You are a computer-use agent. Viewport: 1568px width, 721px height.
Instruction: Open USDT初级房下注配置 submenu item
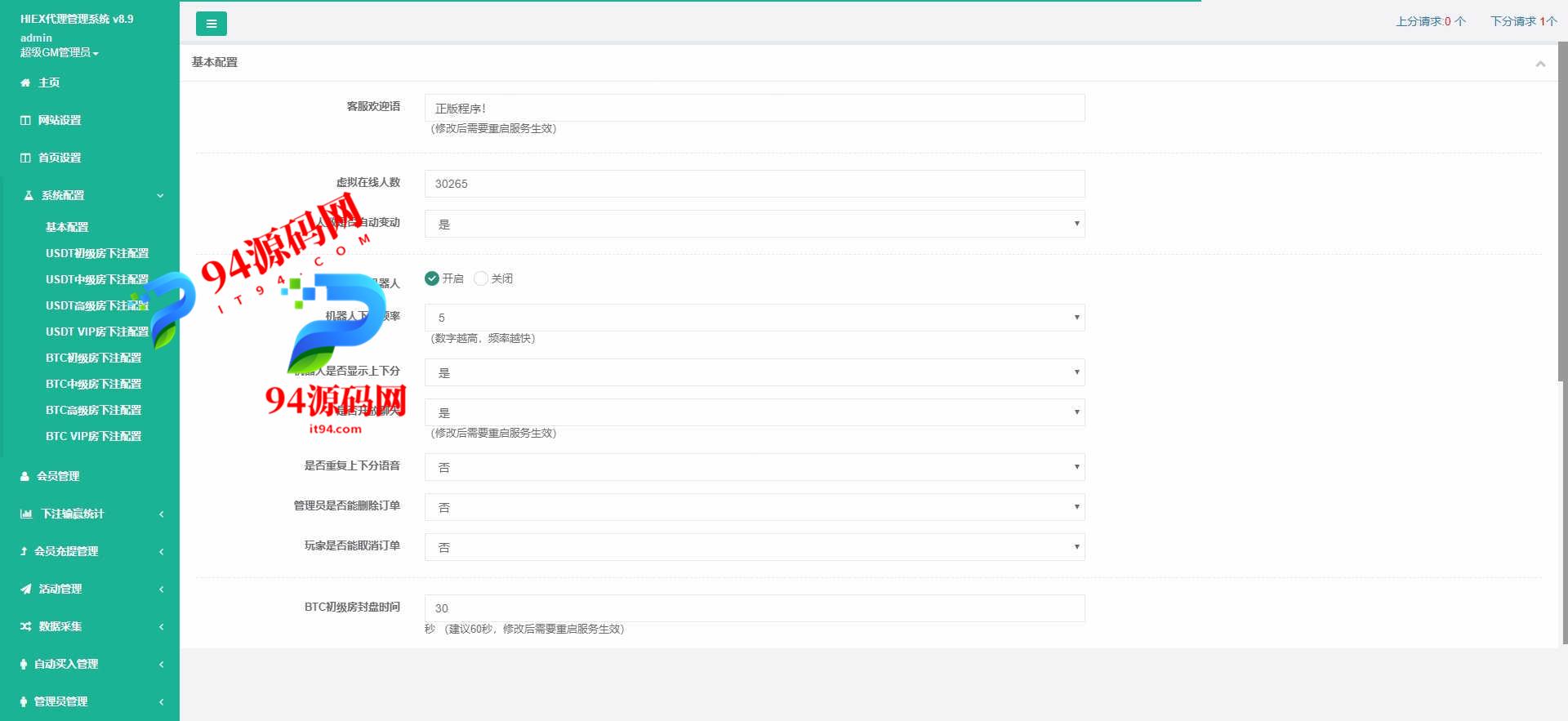click(x=97, y=253)
